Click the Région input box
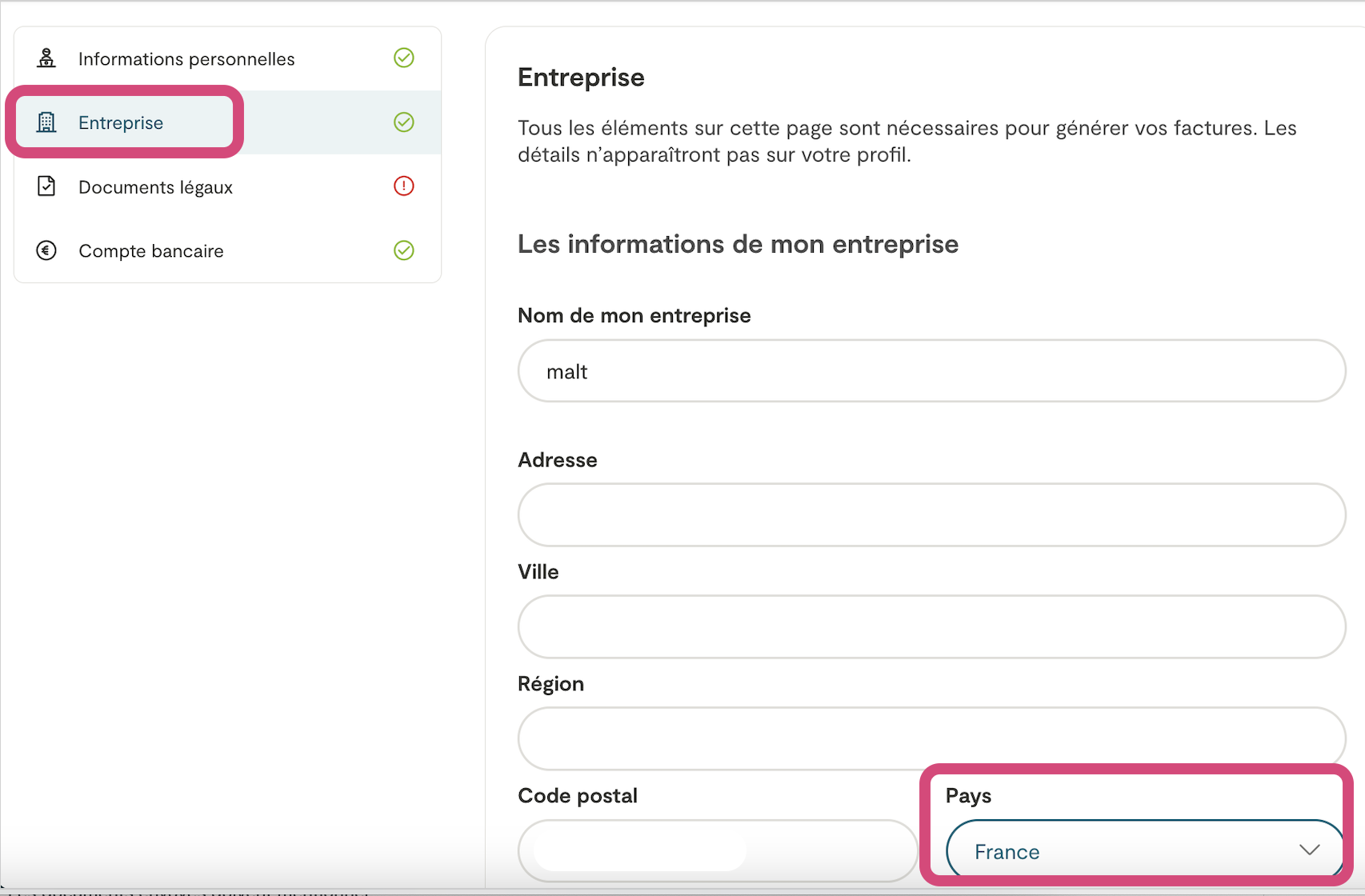This screenshot has width=1365, height=896. click(931, 738)
